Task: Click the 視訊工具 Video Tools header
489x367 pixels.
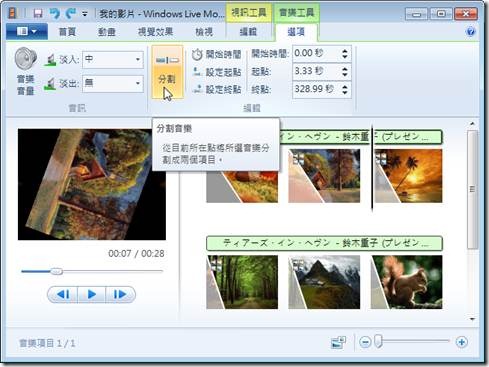Action: point(249,13)
